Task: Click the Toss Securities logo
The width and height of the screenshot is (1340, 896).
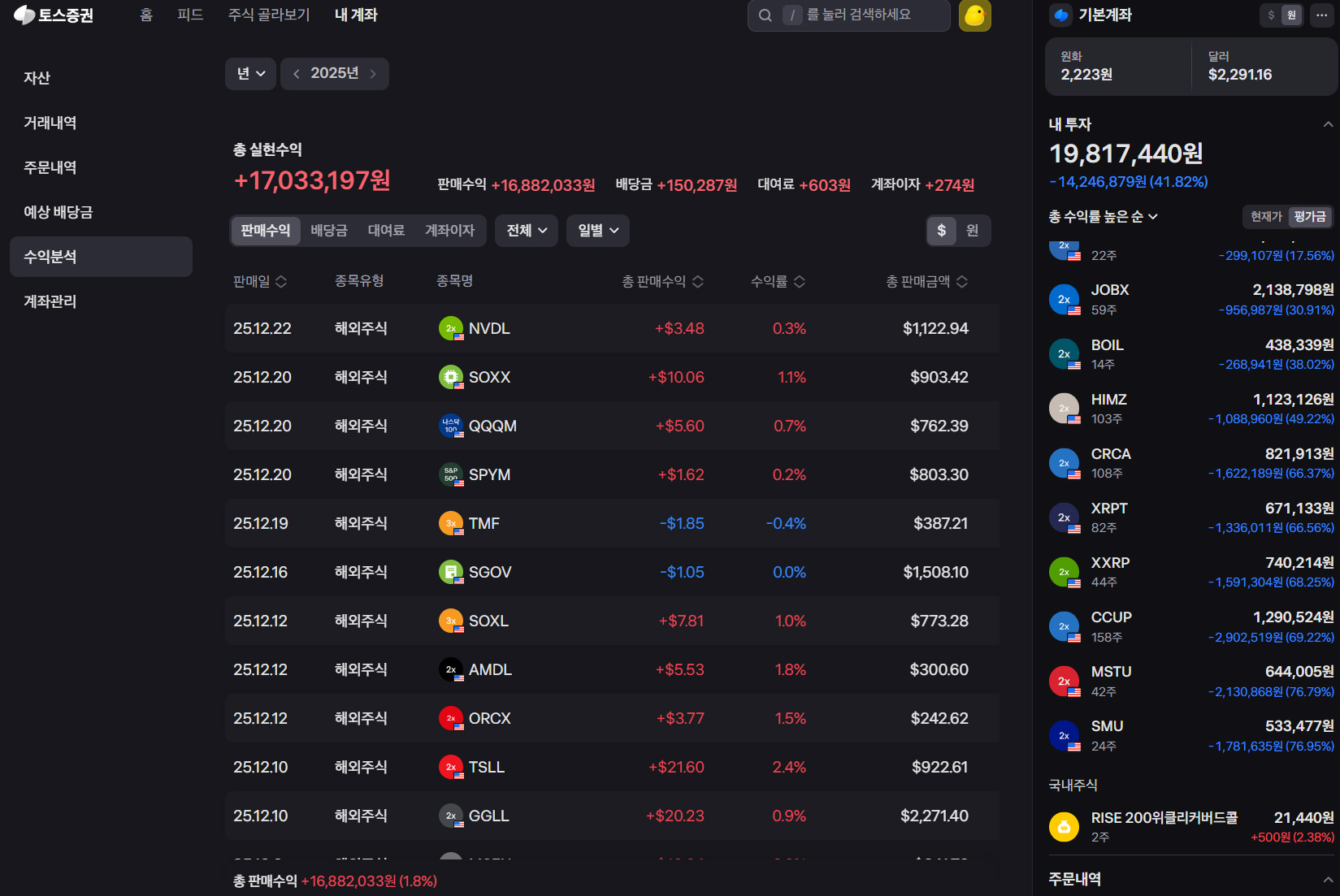Action: 54,15
